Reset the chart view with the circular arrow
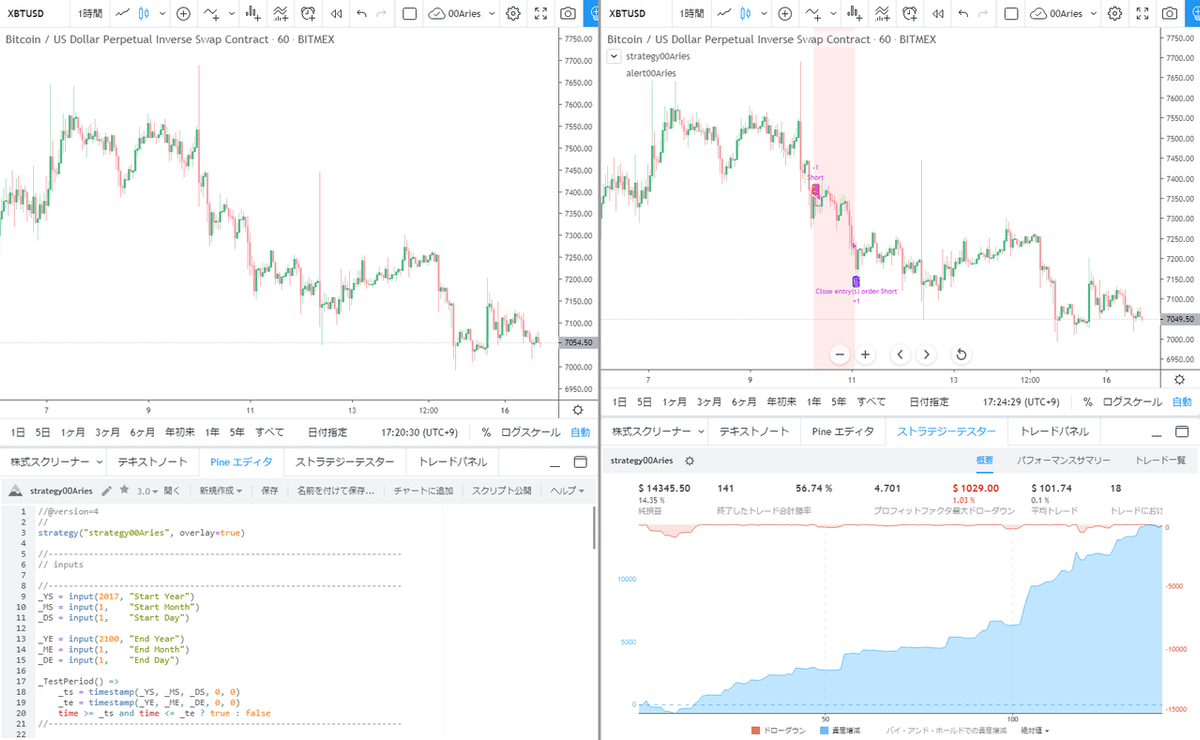 coord(960,354)
